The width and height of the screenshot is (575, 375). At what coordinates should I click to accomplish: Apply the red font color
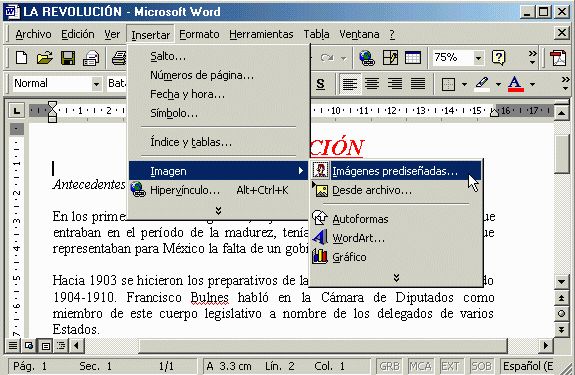click(x=515, y=84)
